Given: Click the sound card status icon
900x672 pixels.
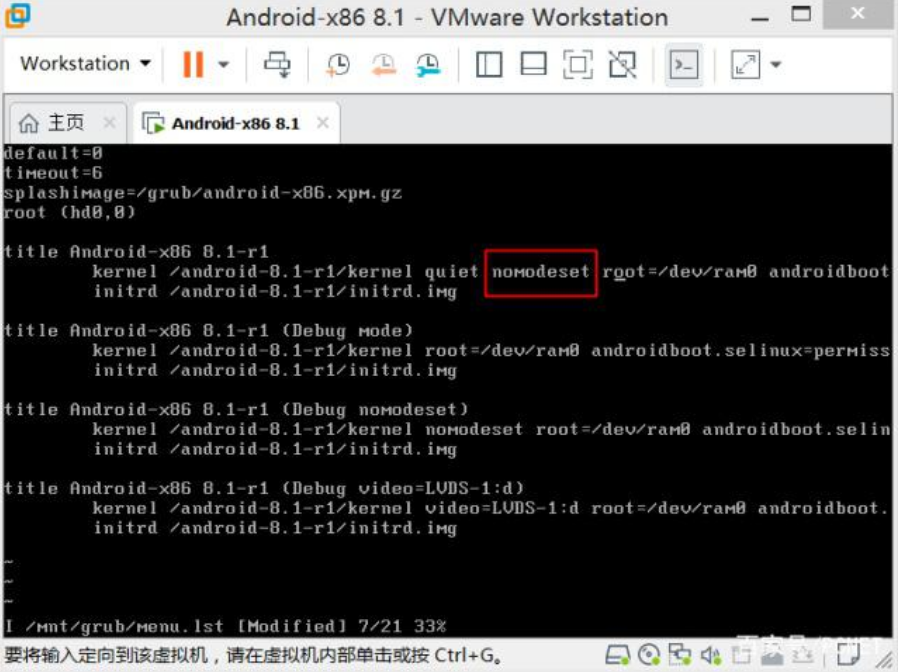Looking at the screenshot, I should point(711,655).
